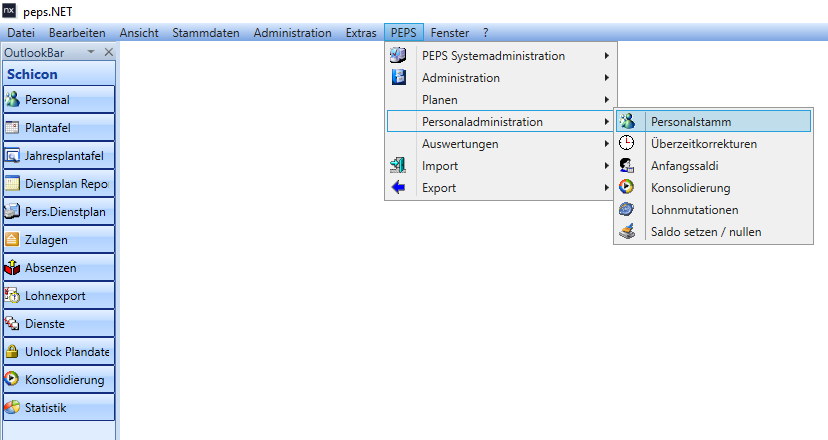
Task: Click the Import menu entry icon
Action: (398, 165)
